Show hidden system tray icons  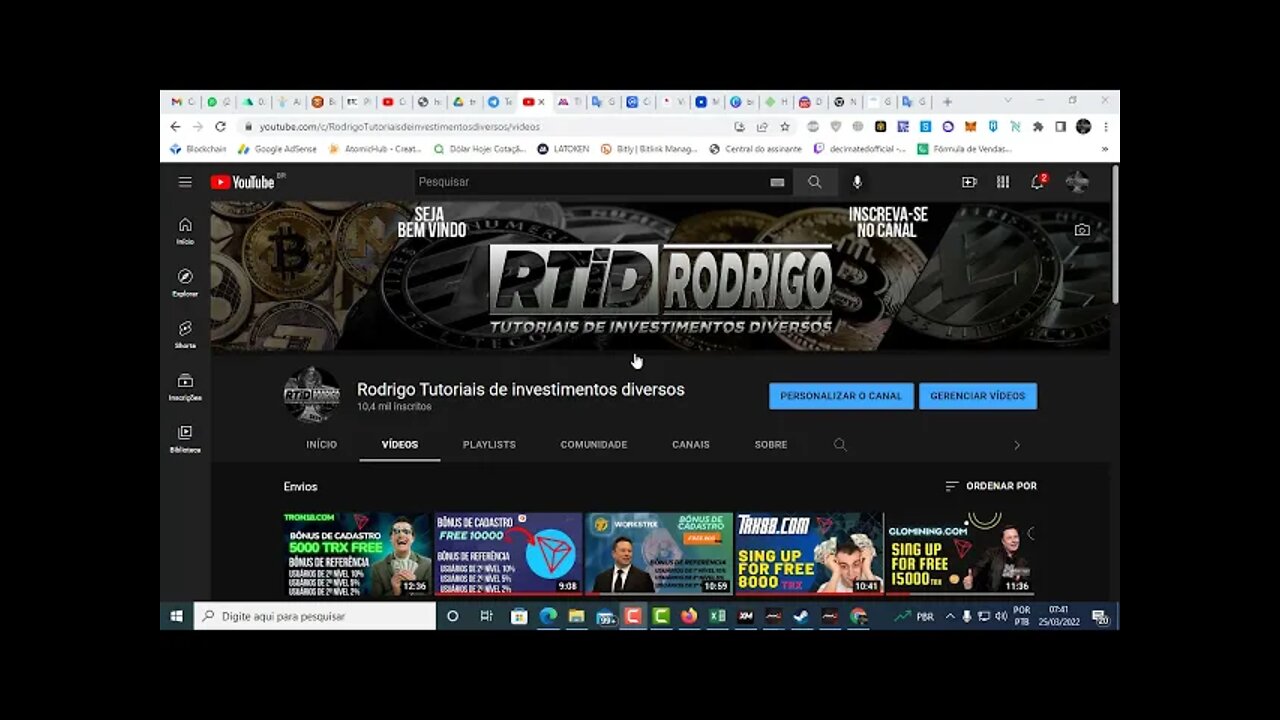pyautogui.click(x=950, y=617)
